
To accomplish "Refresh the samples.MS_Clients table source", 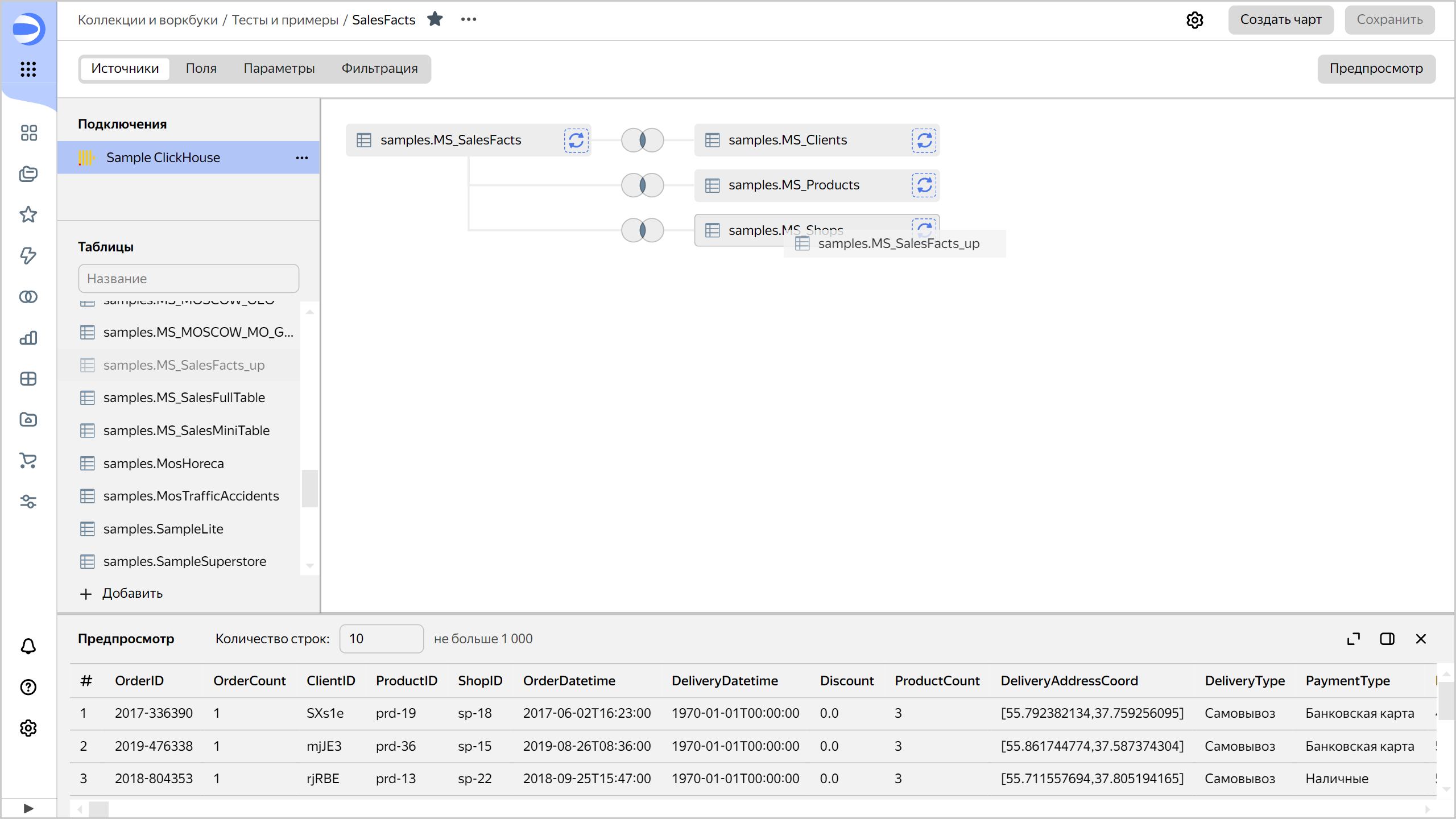I will click(924, 140).
